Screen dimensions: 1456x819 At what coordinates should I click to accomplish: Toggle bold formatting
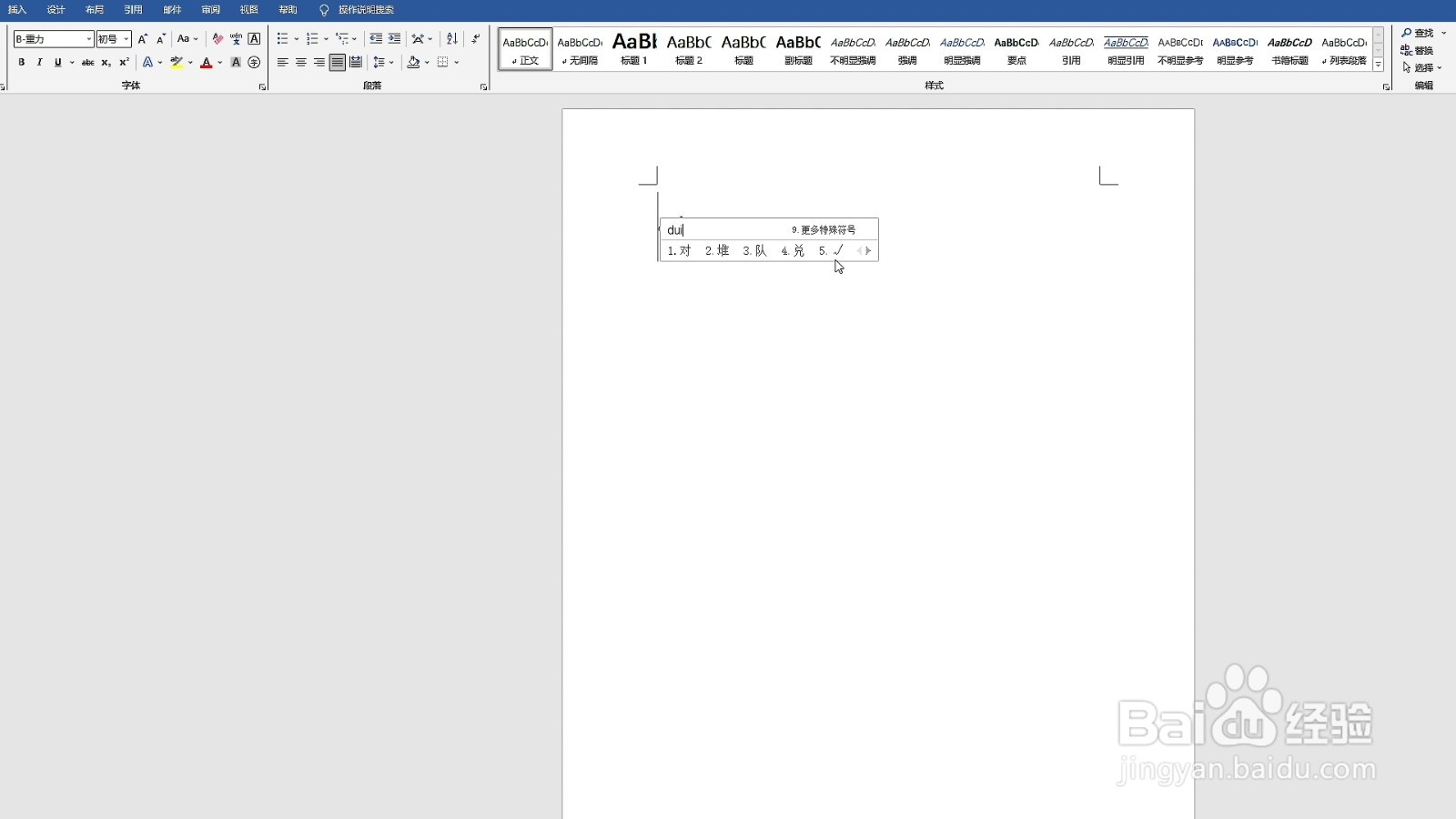22,63
